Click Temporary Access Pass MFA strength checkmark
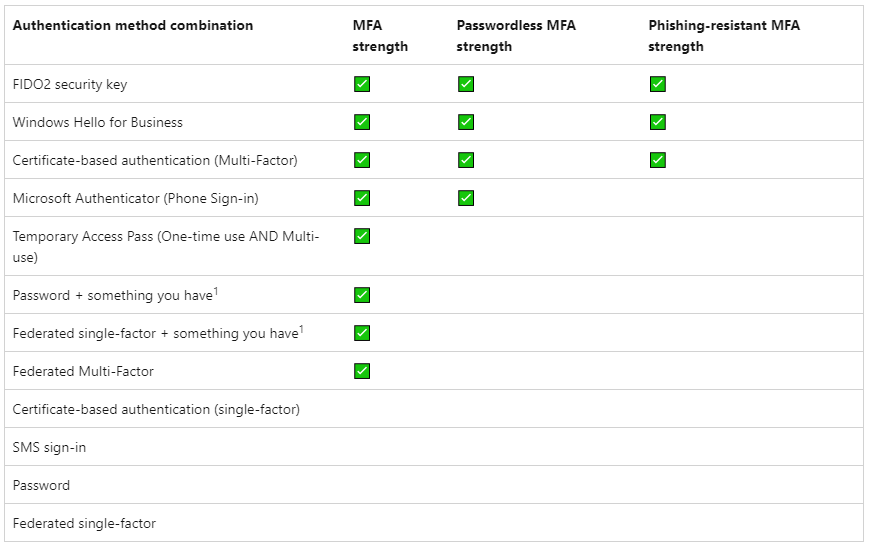 click(x=362, y=236)
